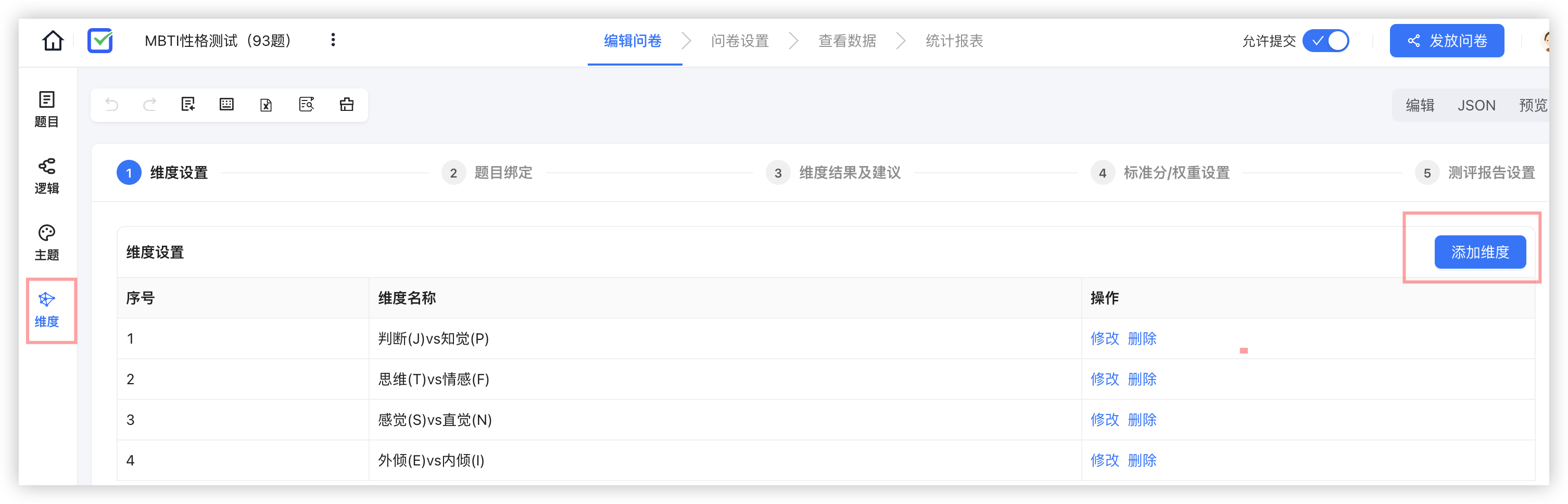The height and width of the screenshot is (504, 1568).
Task: Open the search document toolbar icon
Action: click(306, 105)
